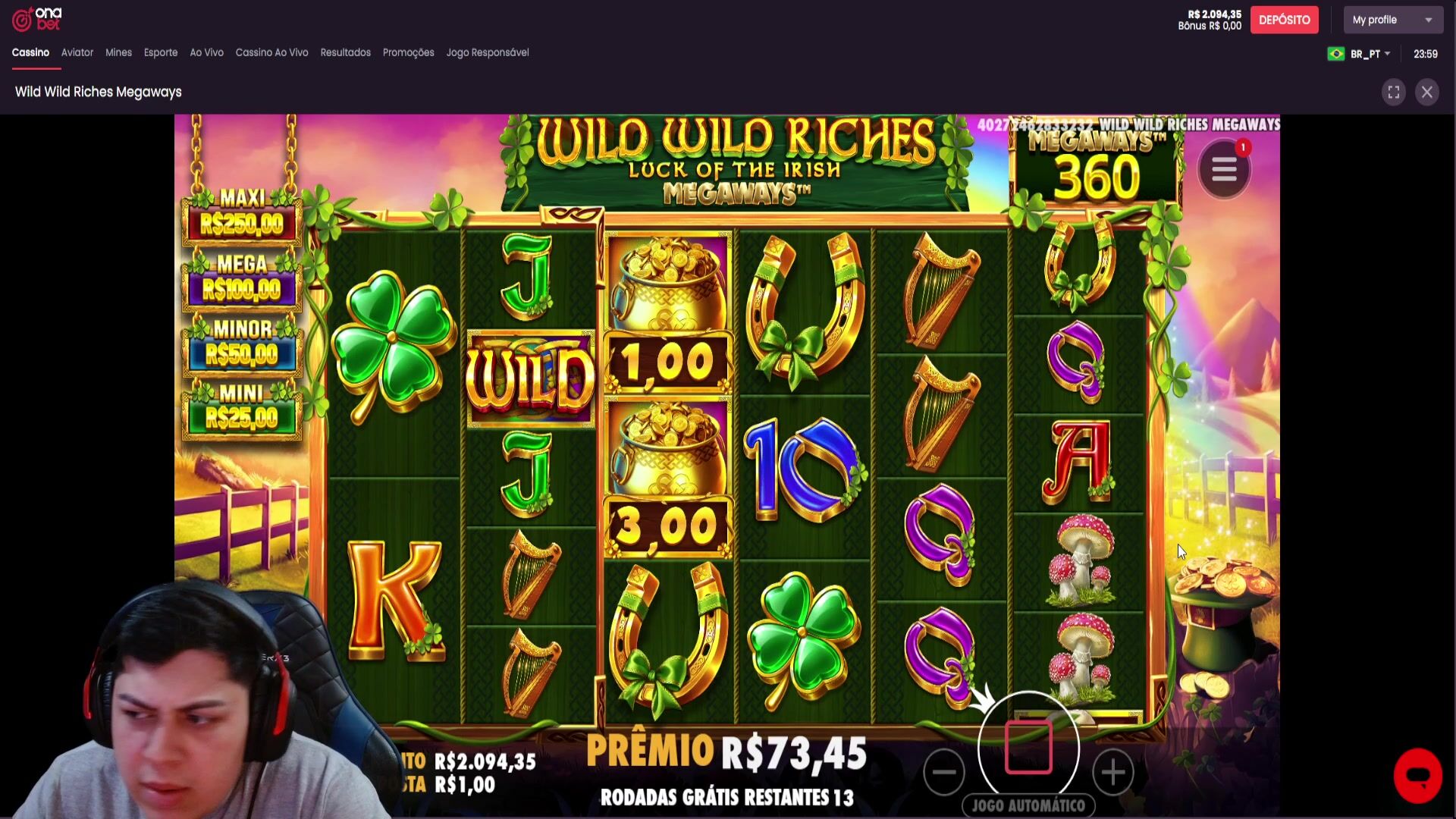Increase the bet with the plus button
The image size is (1456, 819).
point(1112,772)
